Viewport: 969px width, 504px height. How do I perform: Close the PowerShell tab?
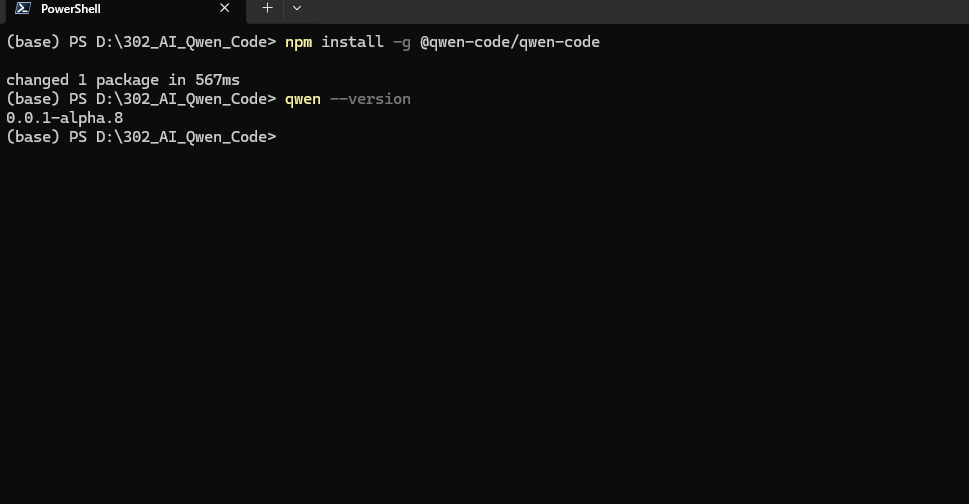(x=224, y=8)
